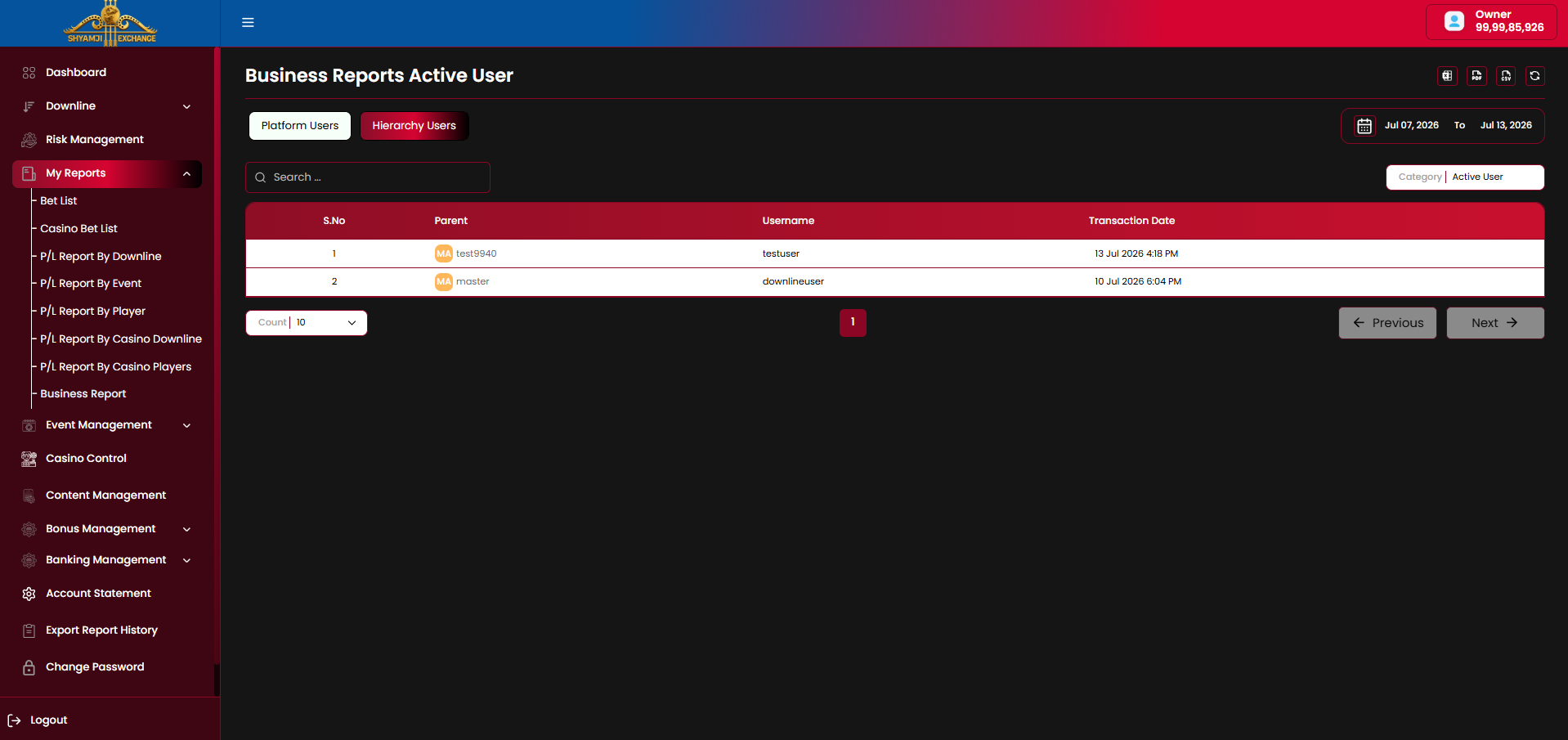Open the date range calendar icon
The height and width of the screenshot is (740, 1568).
pos(1364,126)
